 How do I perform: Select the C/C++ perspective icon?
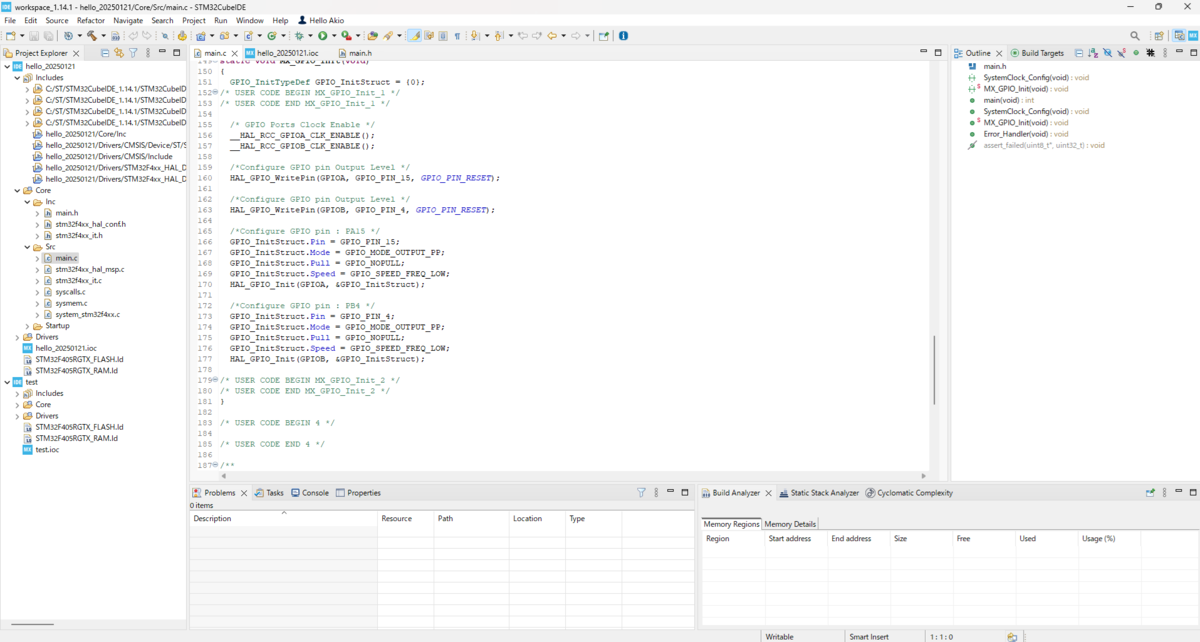point(1178,36)
